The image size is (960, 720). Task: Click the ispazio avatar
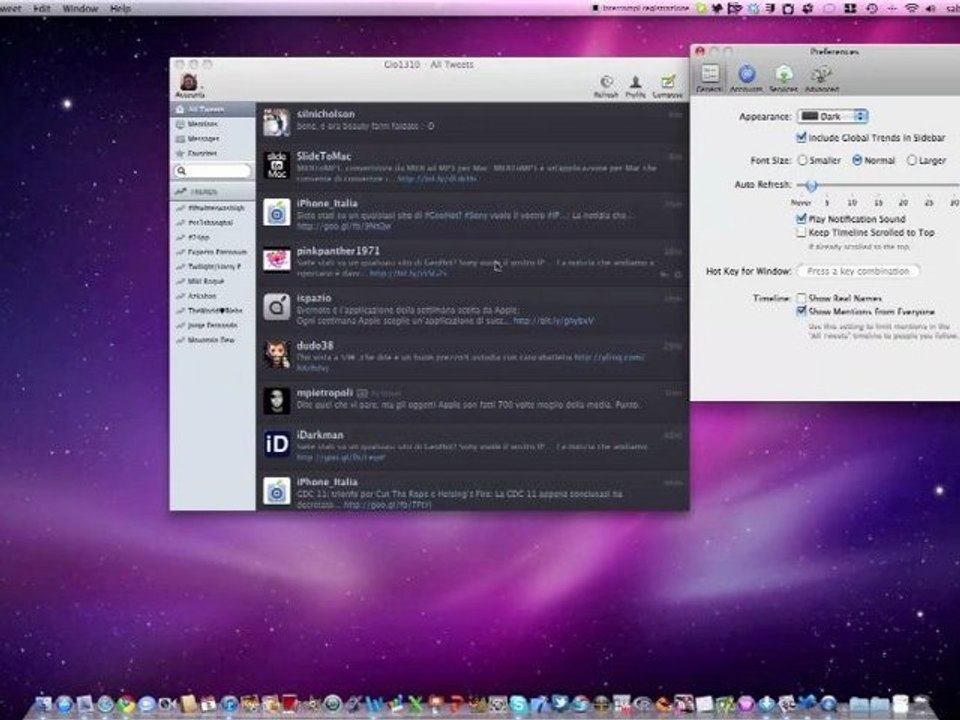[x=277, y=307]
